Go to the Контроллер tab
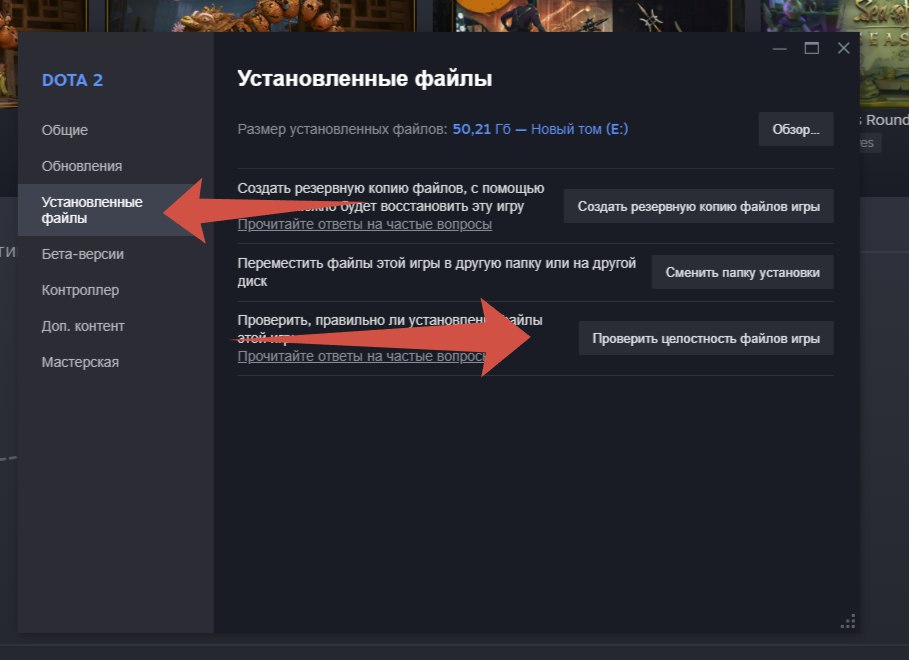The width and height of the screenshot is (909, 660). pos(80,290)
